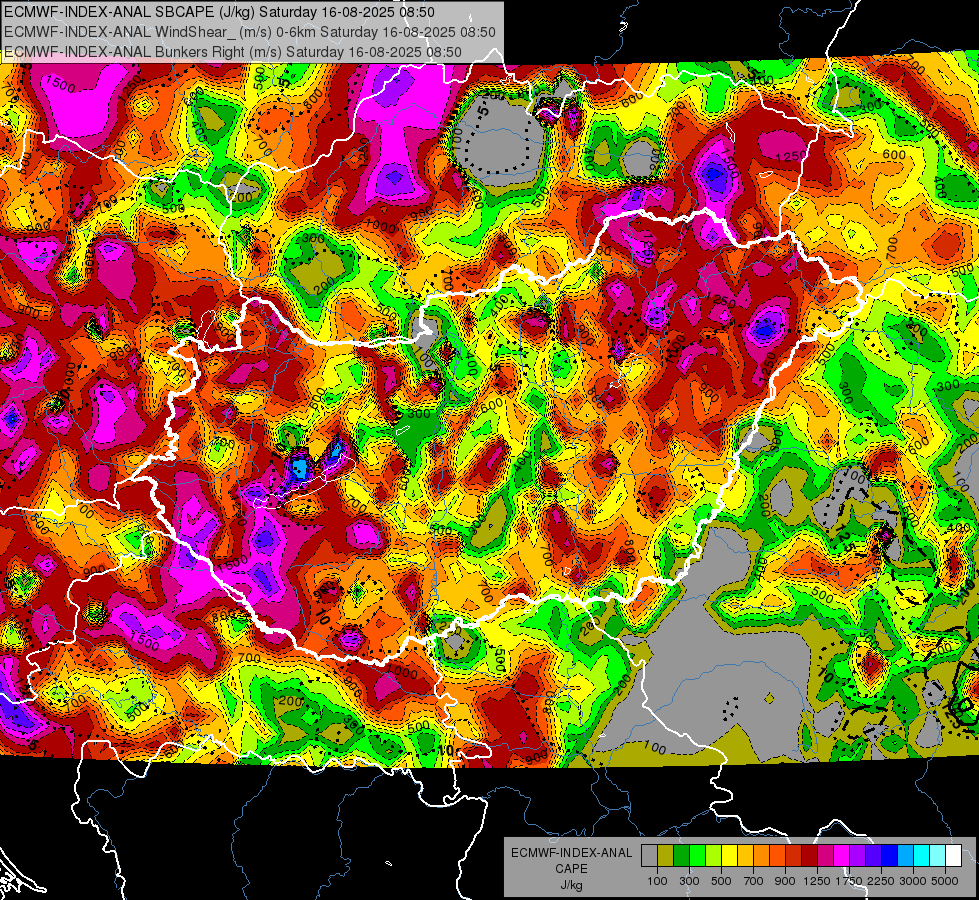Image resolution: width=979 pixels, height=900 pixels.
Task: Click the CAPE label in the legend
Action: pos(571,868)
